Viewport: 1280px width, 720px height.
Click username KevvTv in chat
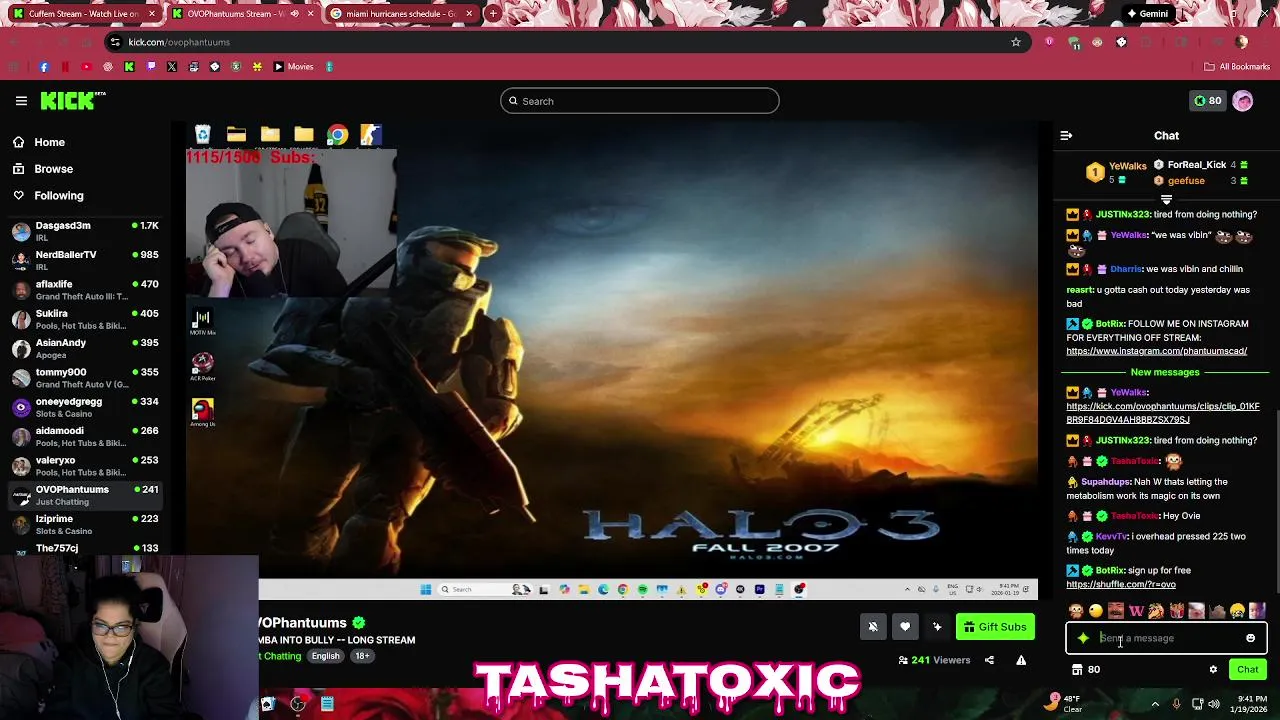(x=1111, y=537)
